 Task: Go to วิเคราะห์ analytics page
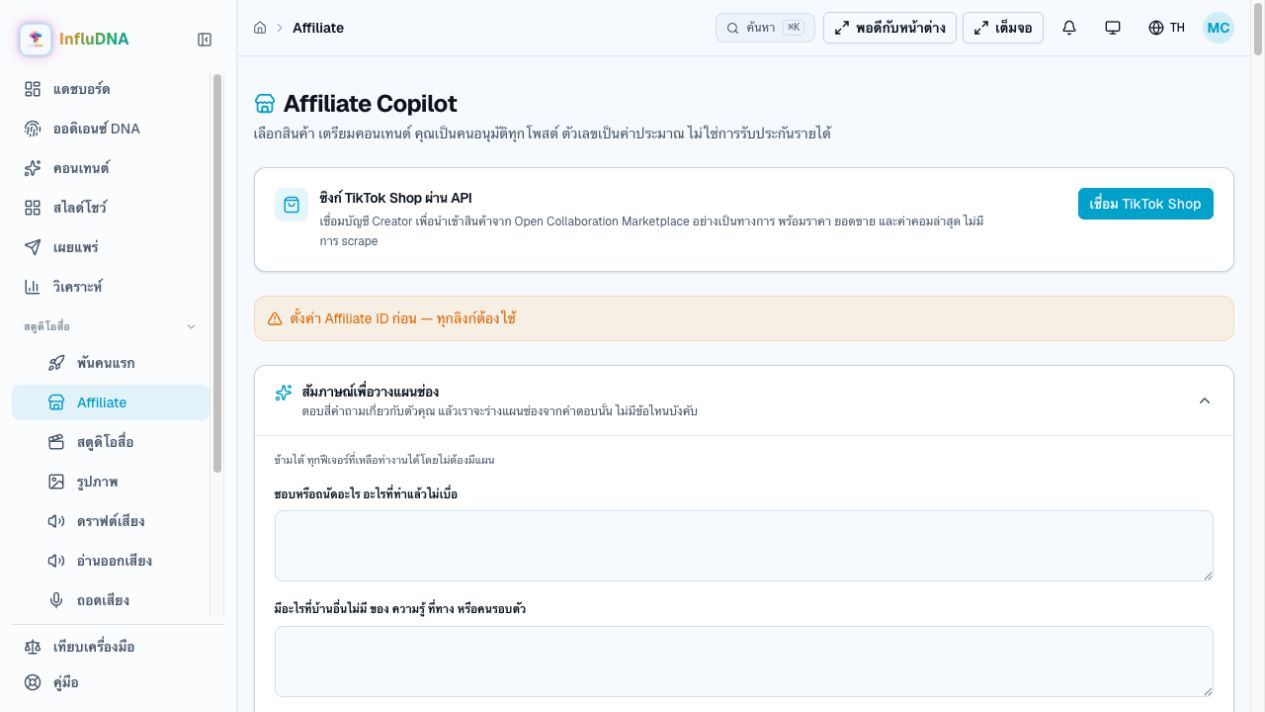[x=77, y=286]
